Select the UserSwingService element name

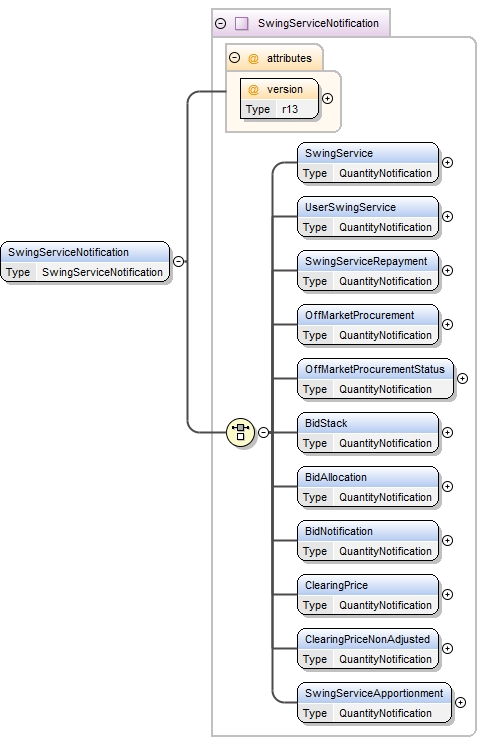[x=350, y=208]
